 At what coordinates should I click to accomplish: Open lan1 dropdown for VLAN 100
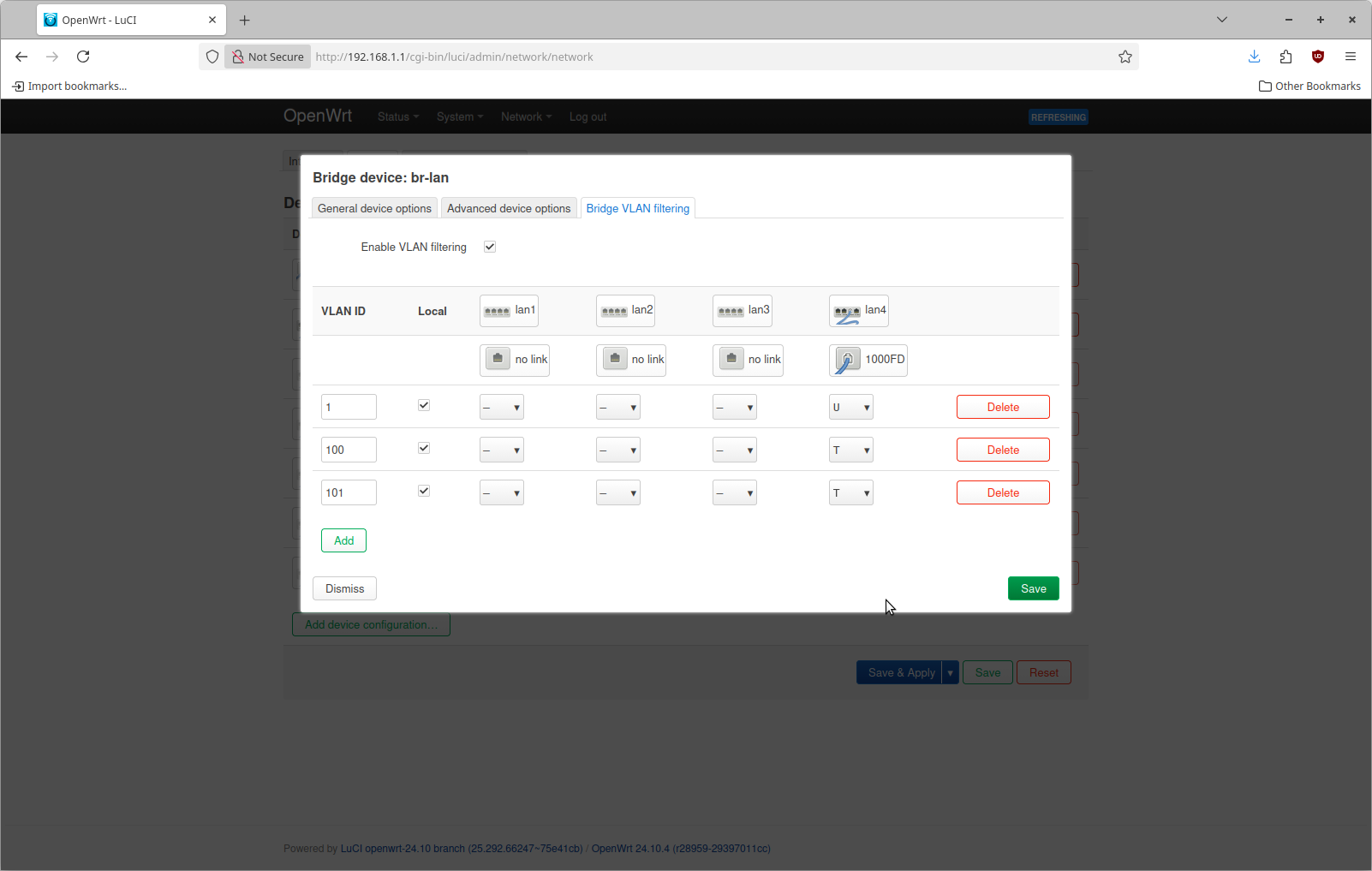501,450
